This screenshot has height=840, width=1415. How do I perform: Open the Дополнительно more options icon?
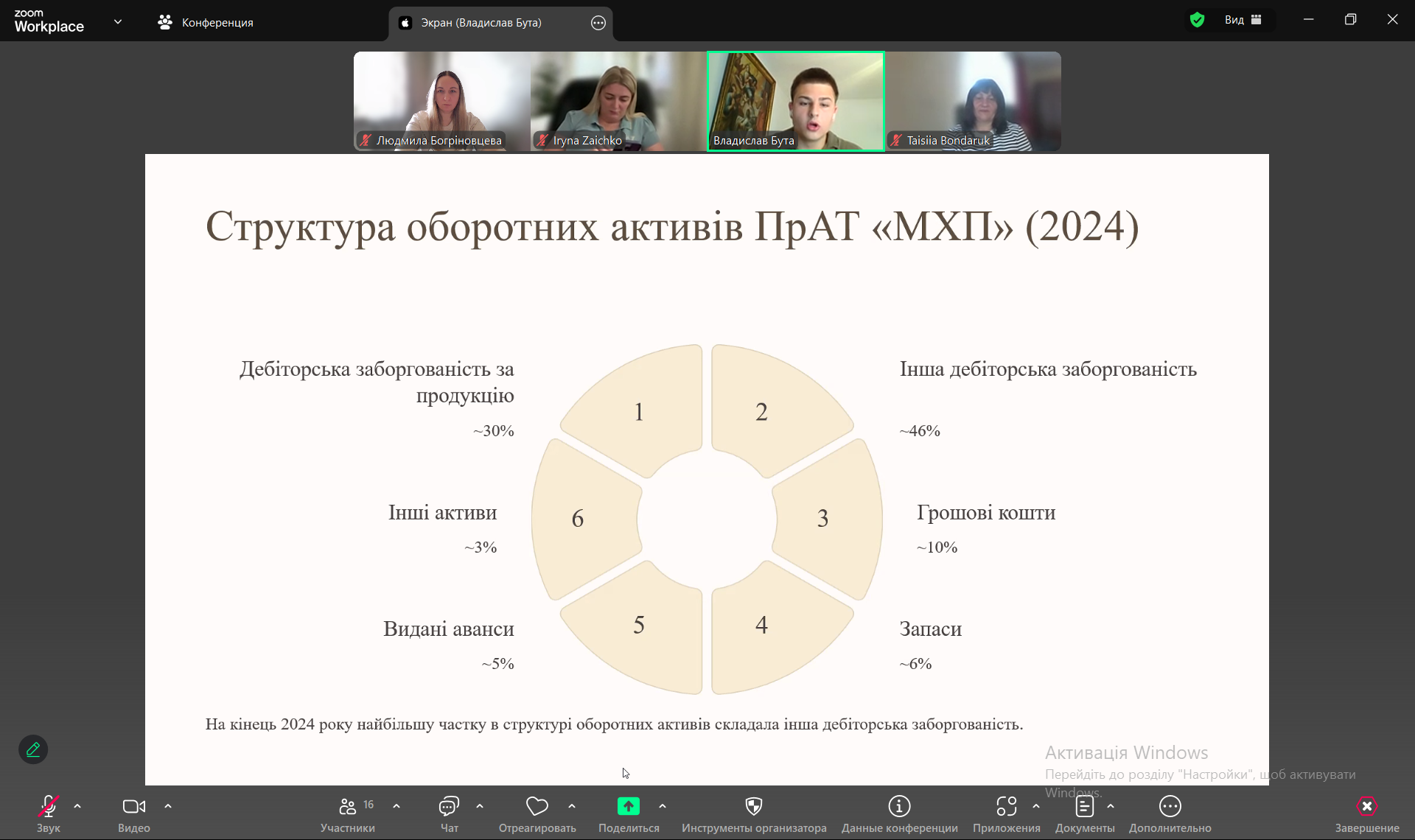[x=1170, y=807]
